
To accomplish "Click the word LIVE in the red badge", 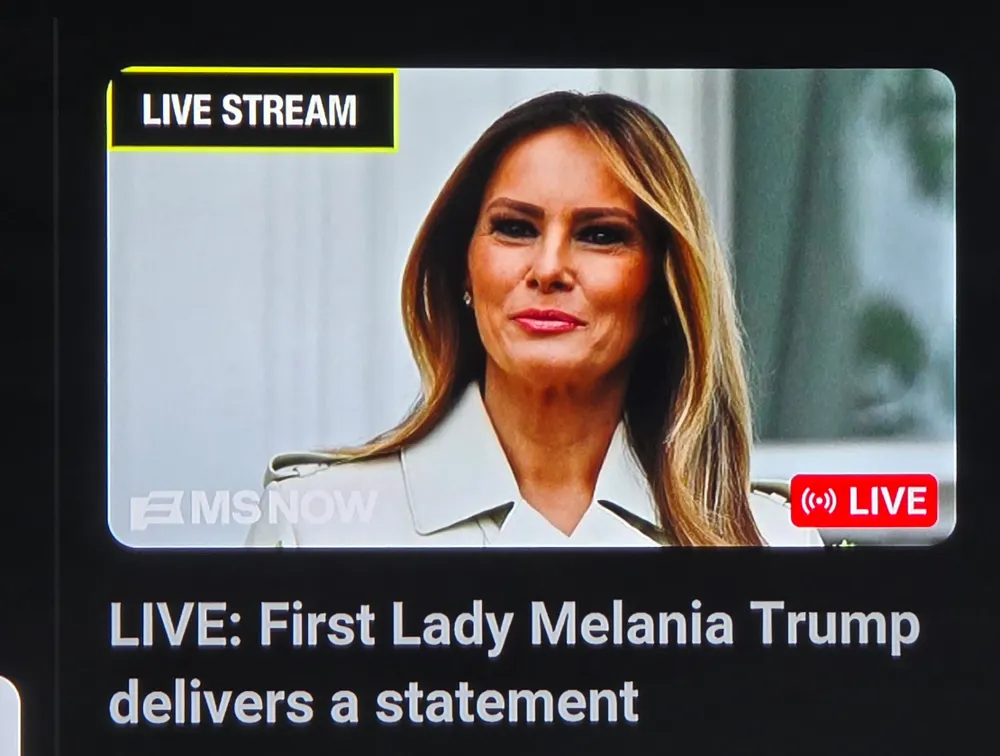I will [887, 501].
